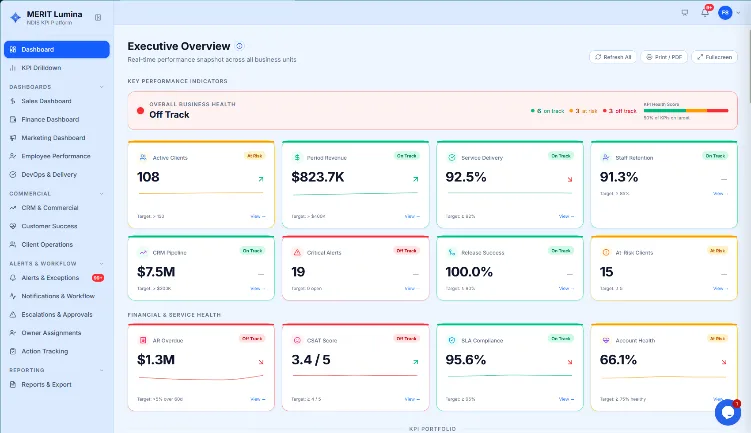The width and height of the screenshot is (751, 433).
Task: Collapse the sidebar with the panel icon
Action: point(98,17)
